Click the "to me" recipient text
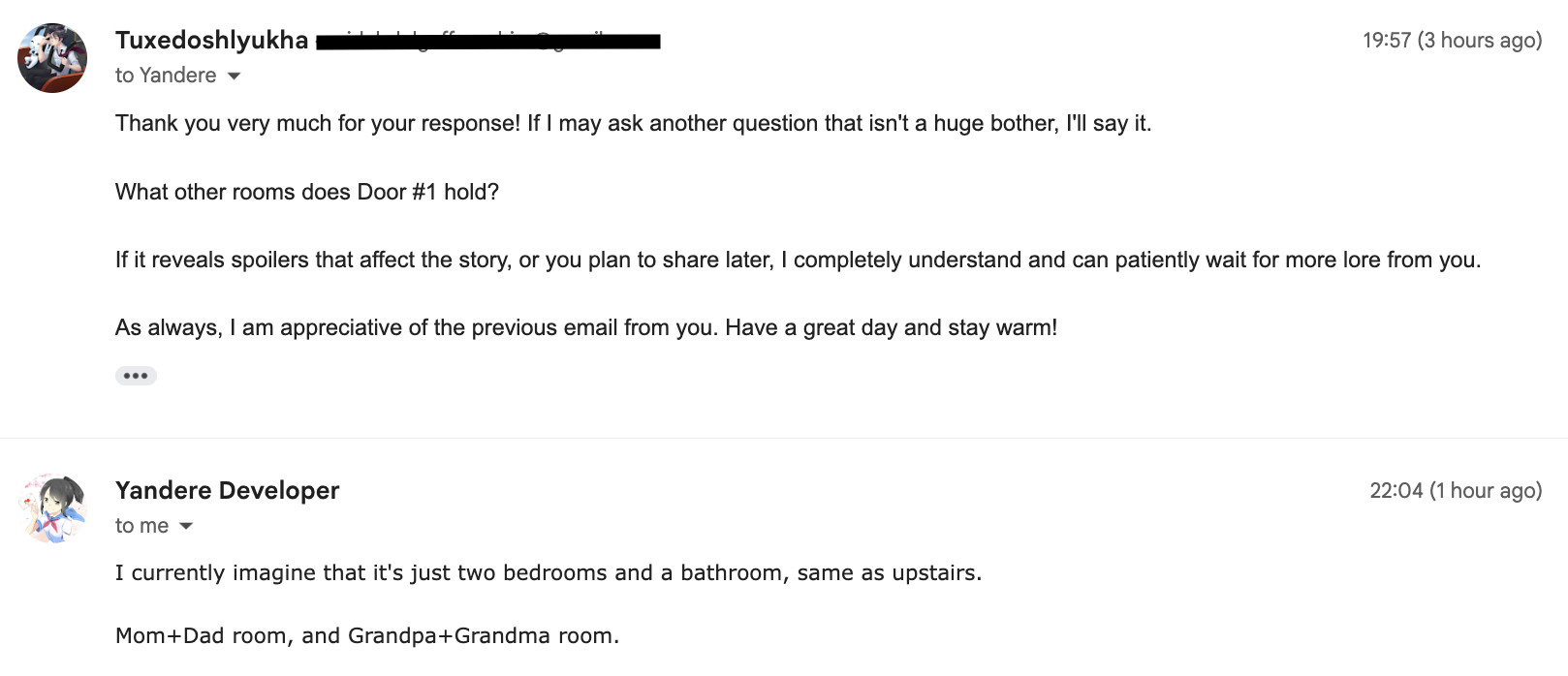The width and height of the screenshot is (1568, 676). (141, 526)
